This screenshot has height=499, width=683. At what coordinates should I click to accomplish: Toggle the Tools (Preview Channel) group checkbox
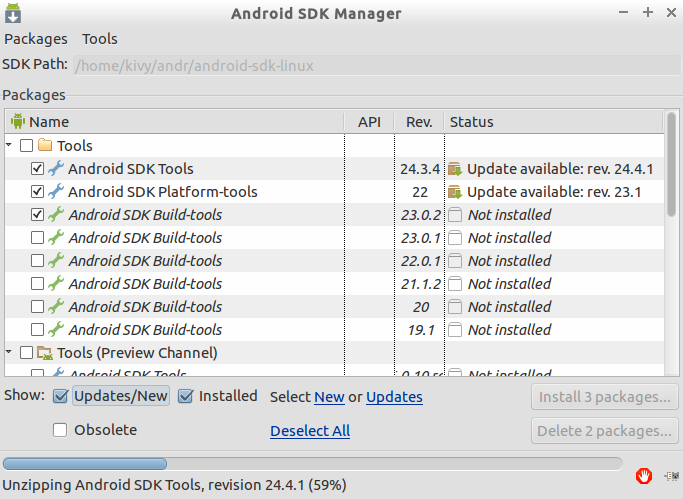coord(27,353)
